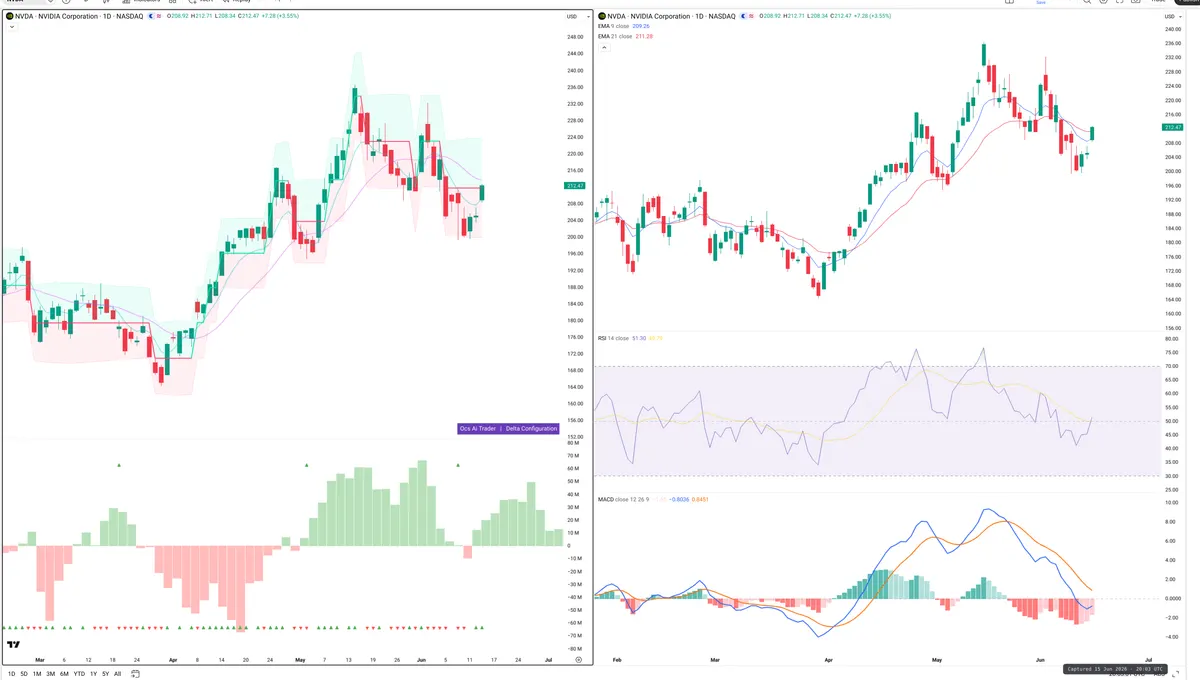Select the 1M time range

pyautogui.click(x=37, y=674)
